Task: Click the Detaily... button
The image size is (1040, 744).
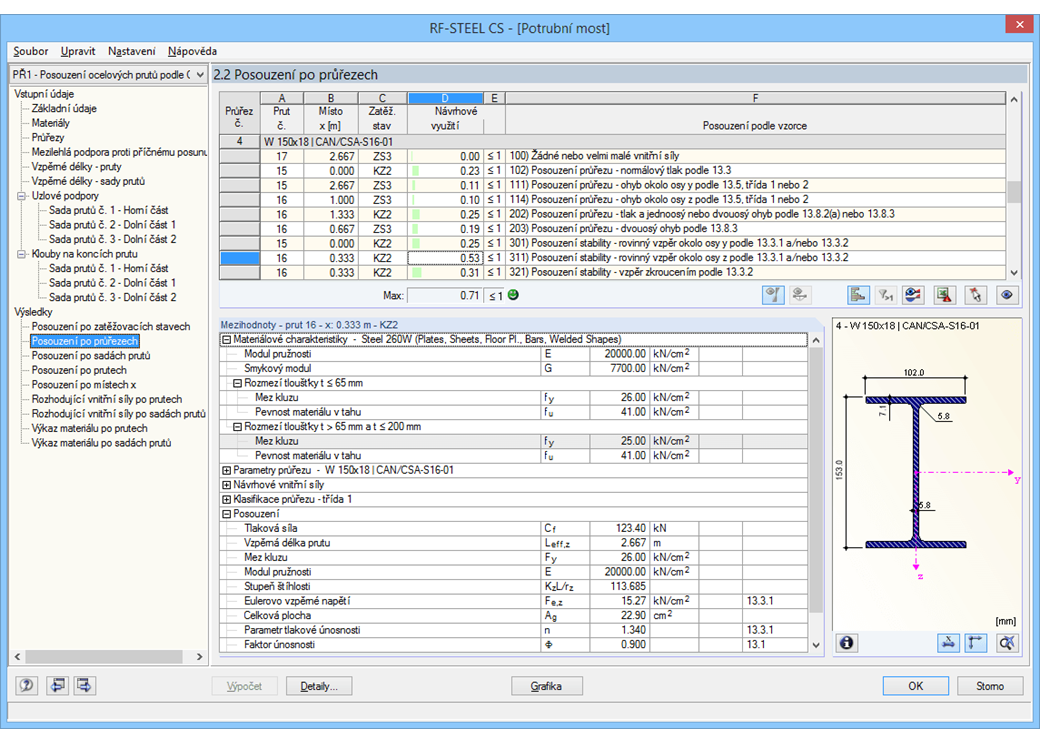Action: 318,686
